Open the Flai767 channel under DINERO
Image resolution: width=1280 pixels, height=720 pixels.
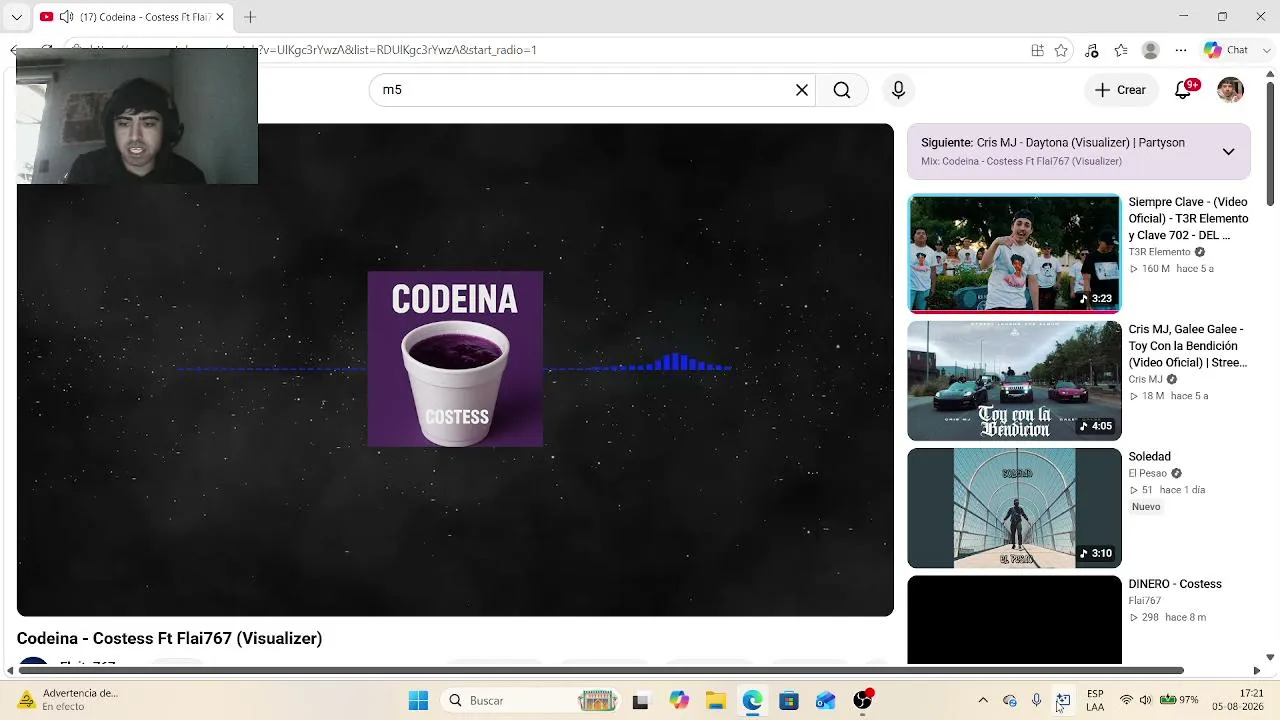point(1145,601)
